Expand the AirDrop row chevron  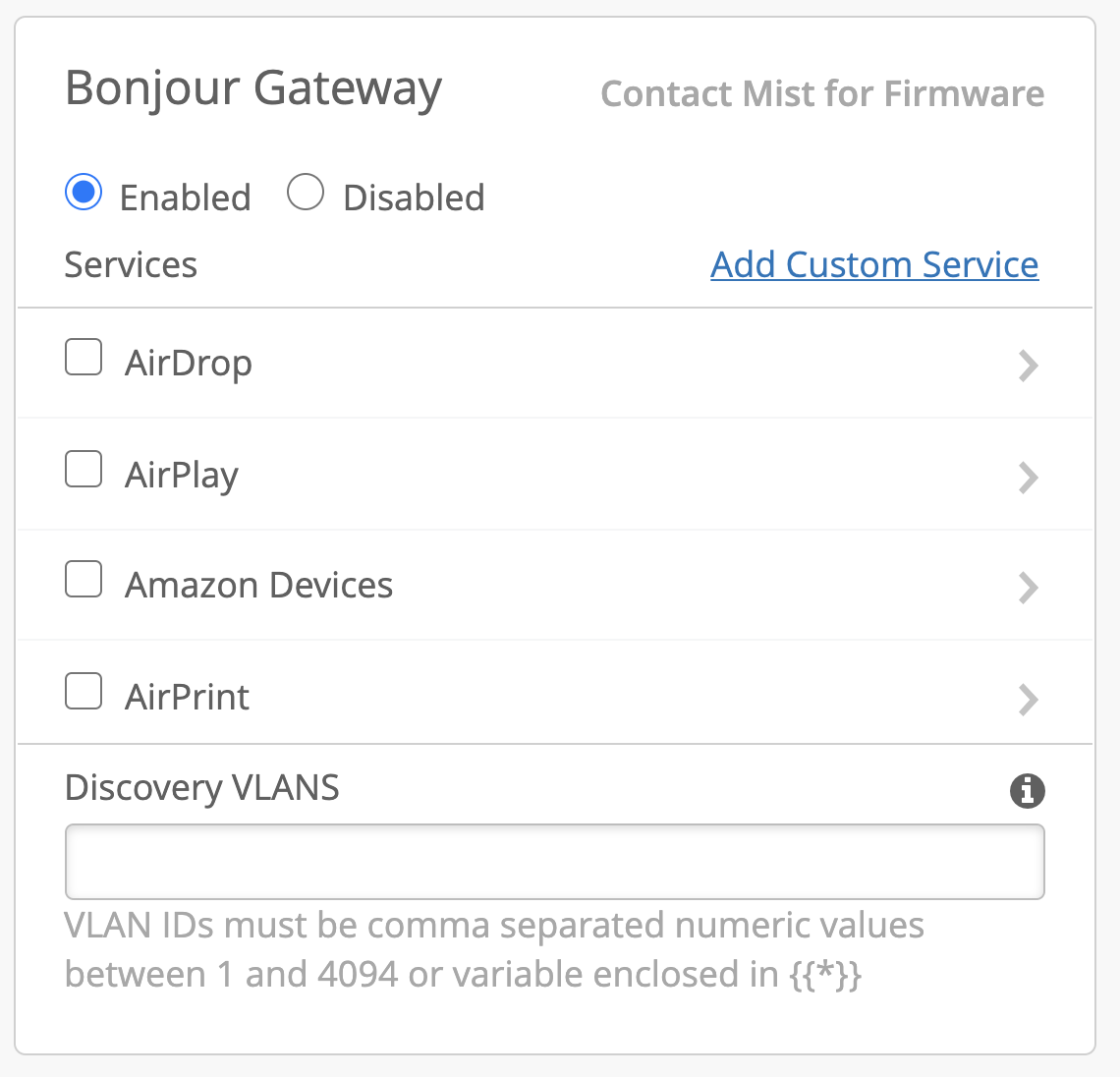coord(1028,366)
